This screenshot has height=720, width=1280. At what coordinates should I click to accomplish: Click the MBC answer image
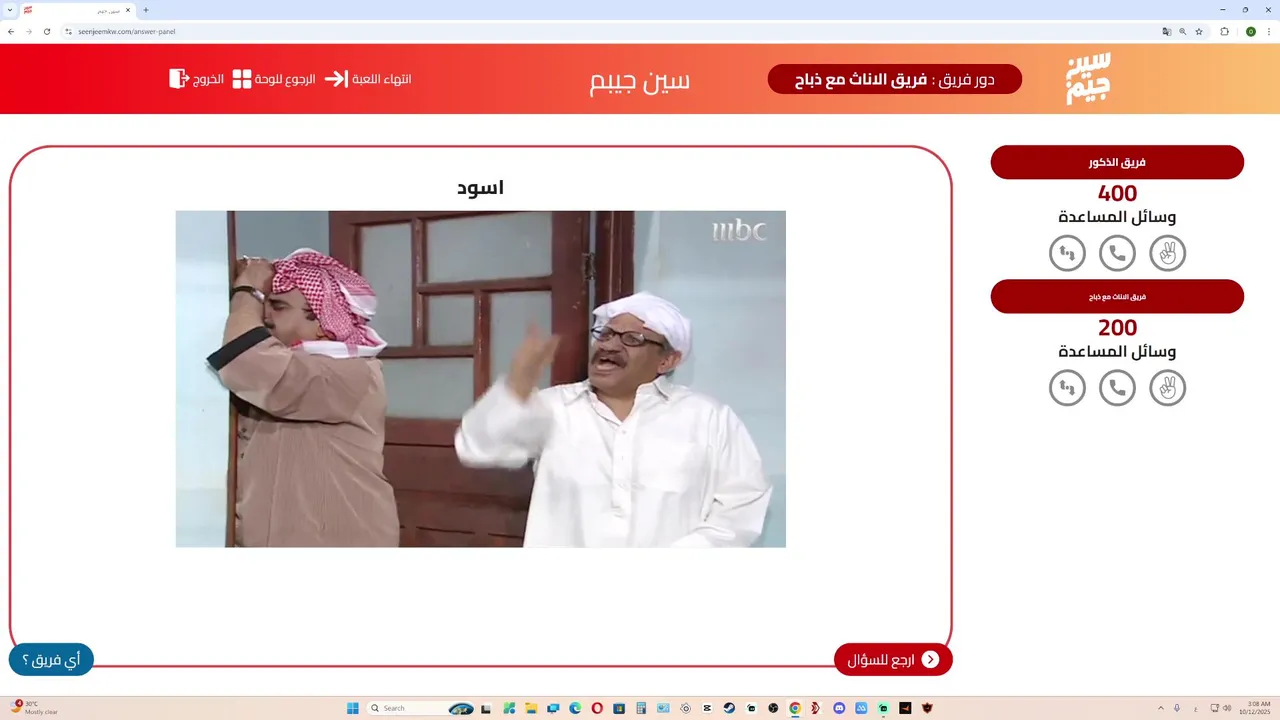[x=481, y=379]
